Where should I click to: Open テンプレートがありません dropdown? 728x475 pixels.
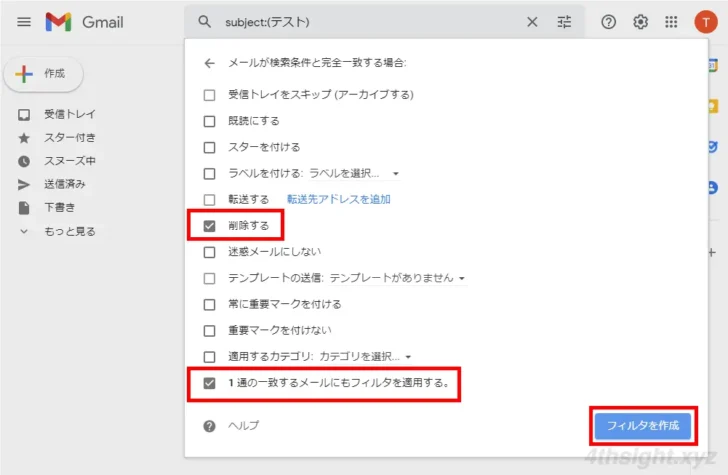[x=398, y=278]
